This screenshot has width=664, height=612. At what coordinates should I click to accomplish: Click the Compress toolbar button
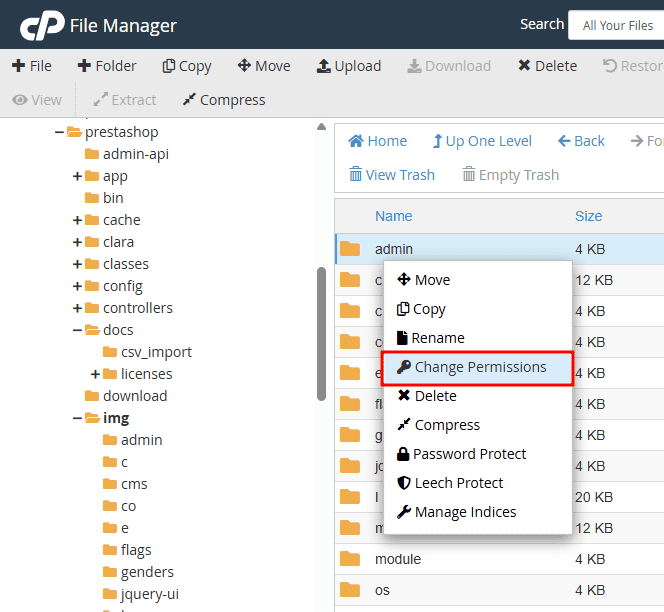(x=224, y=100)
